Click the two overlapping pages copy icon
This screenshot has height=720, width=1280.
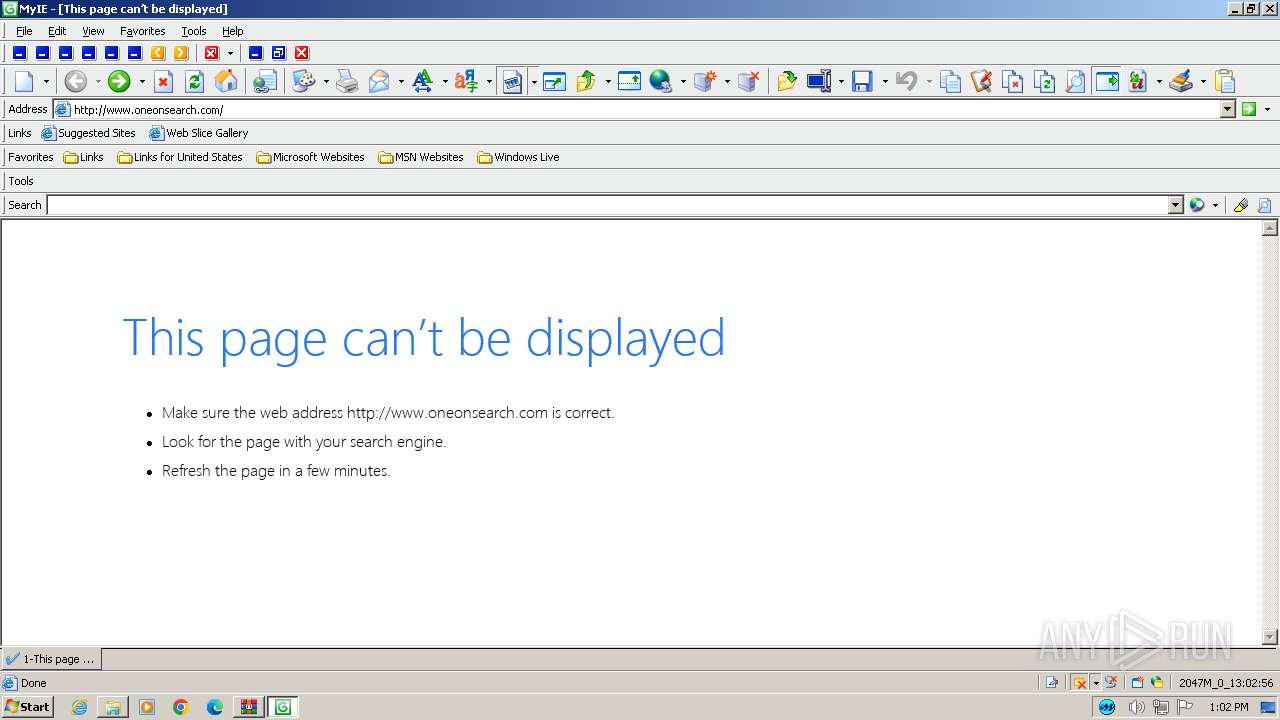click(x=950, y=81)
